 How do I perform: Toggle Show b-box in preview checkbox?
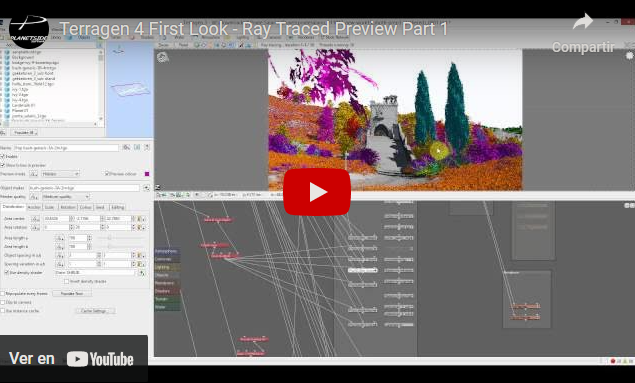3,165
